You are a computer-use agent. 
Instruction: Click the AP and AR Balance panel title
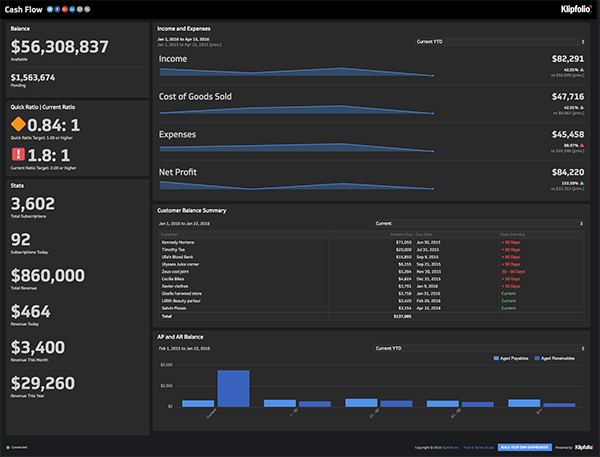[180, 337]
